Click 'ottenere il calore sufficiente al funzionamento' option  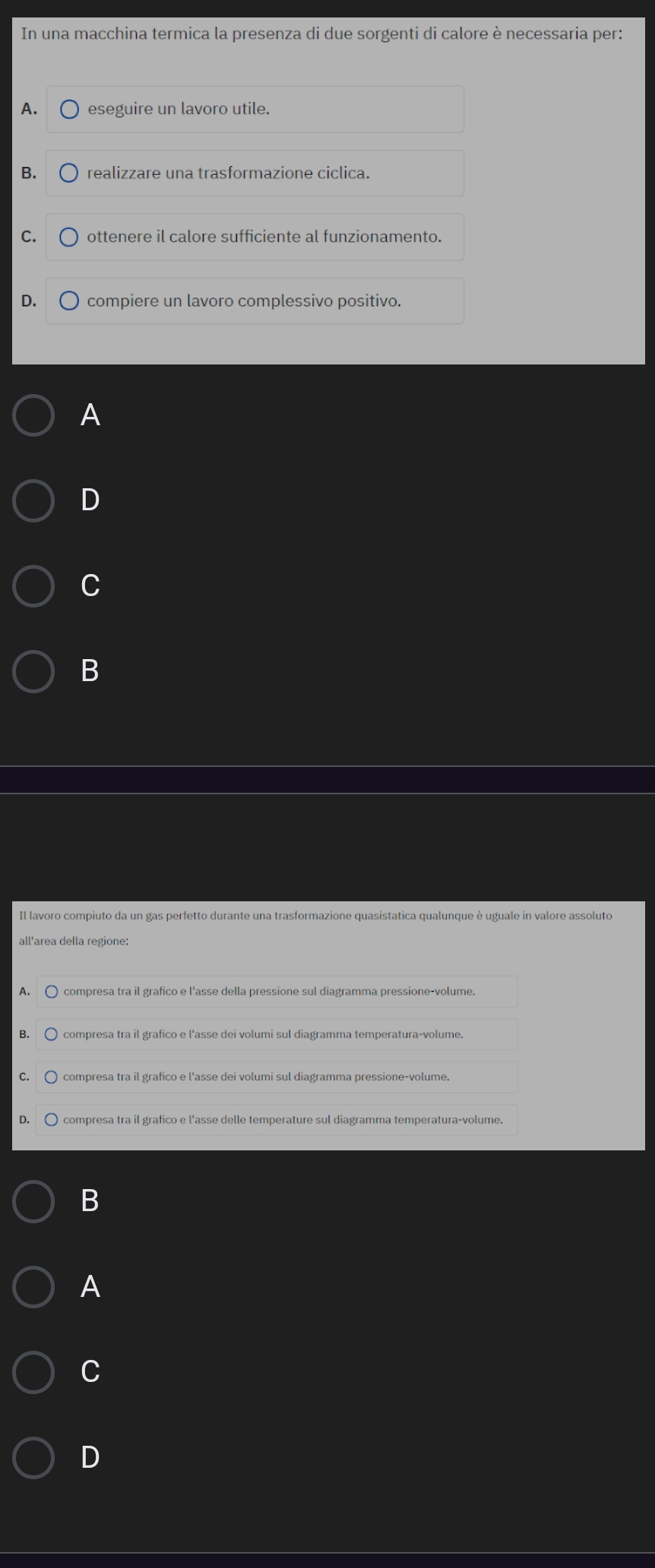point(255,237)
